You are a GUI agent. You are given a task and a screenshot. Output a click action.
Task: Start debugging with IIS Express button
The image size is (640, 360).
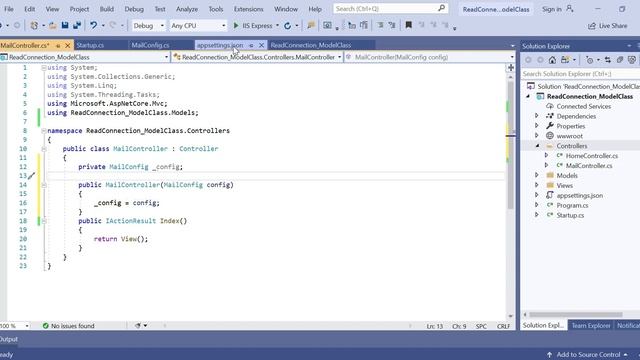(253, 26)
